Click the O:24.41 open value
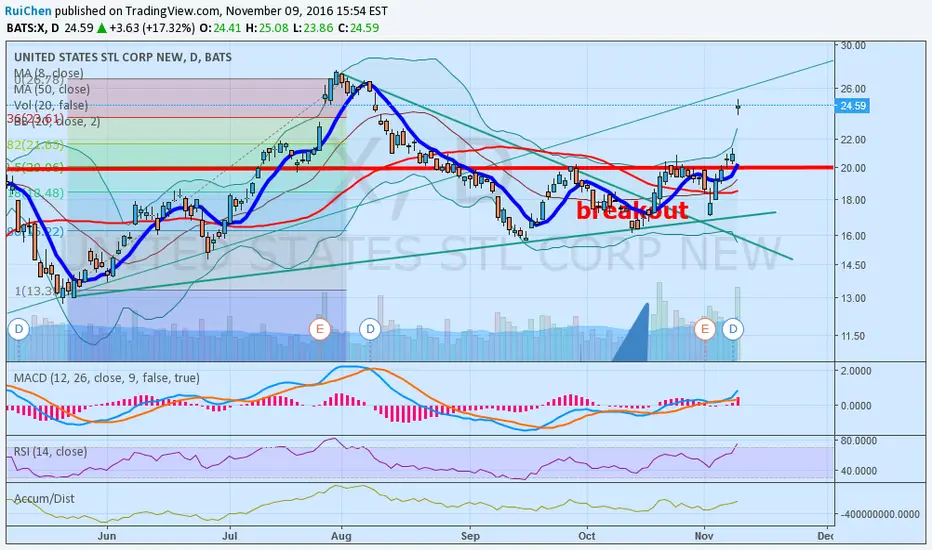Image resolution: width=932 pixels, height=550 pixels. coord(220,28)
